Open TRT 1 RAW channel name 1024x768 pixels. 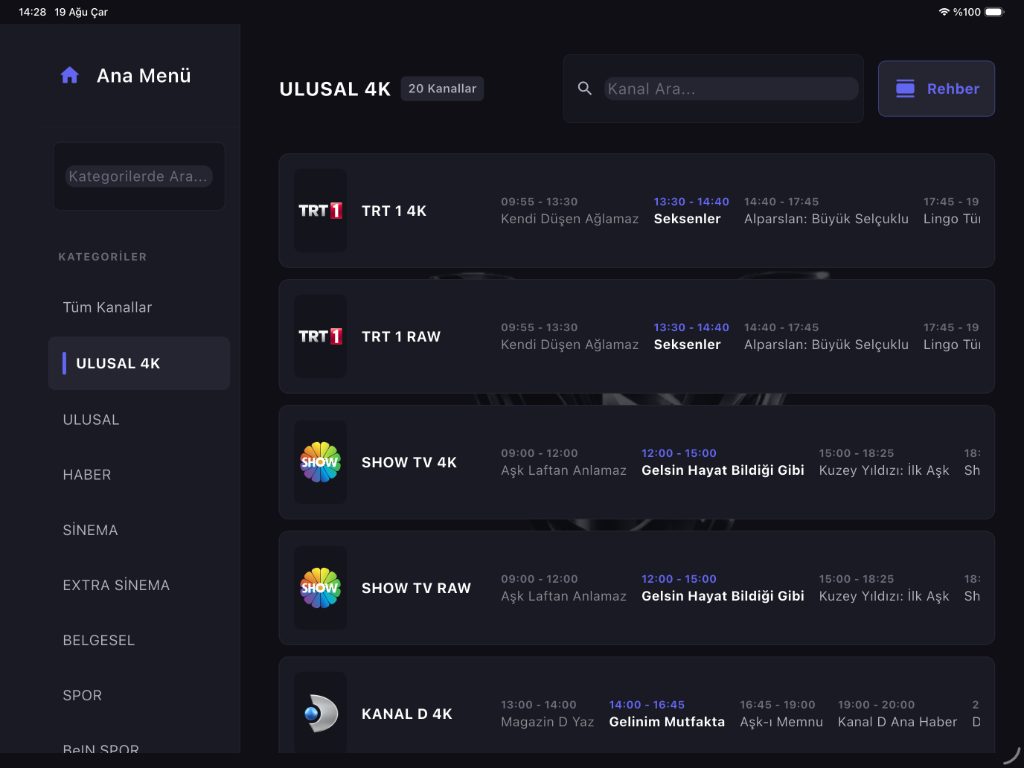coord(401,337)
